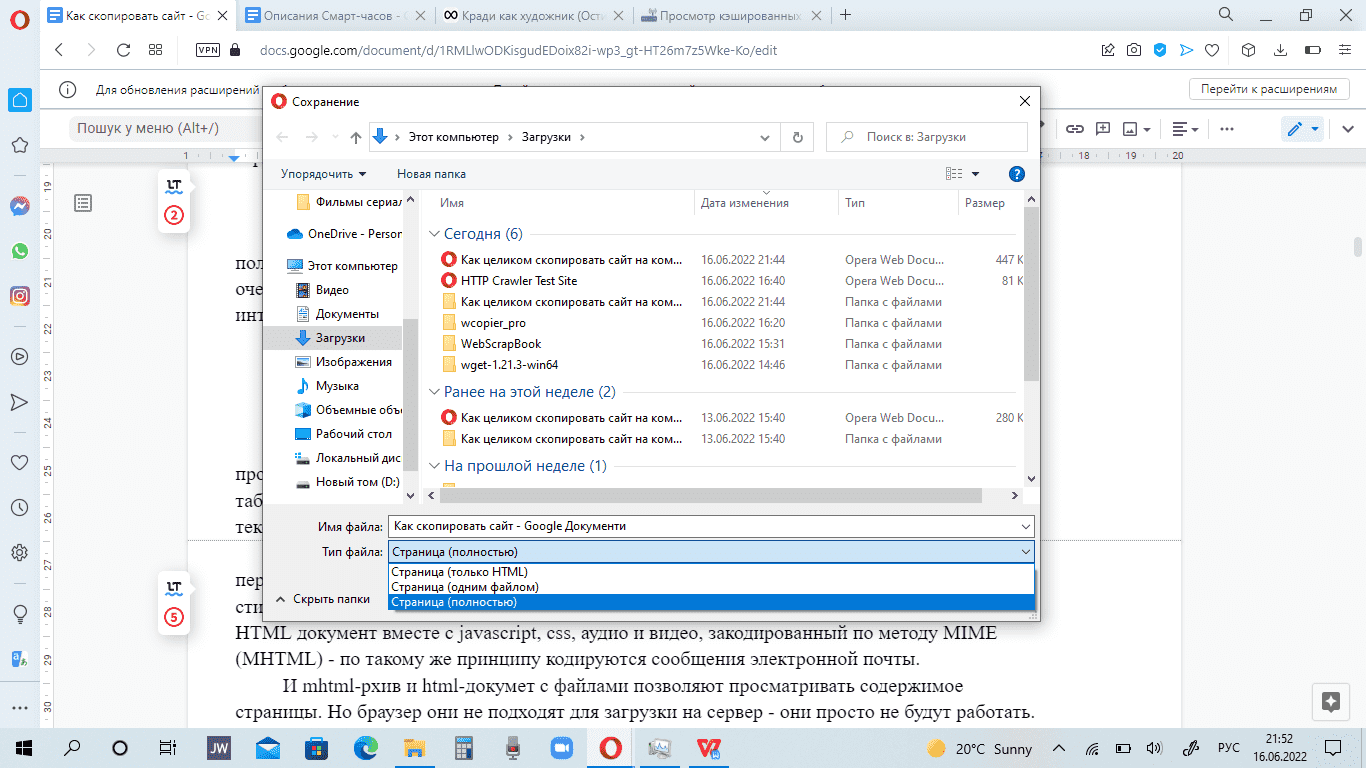Collapse the Сегодня (6) group

coord(435,233)
